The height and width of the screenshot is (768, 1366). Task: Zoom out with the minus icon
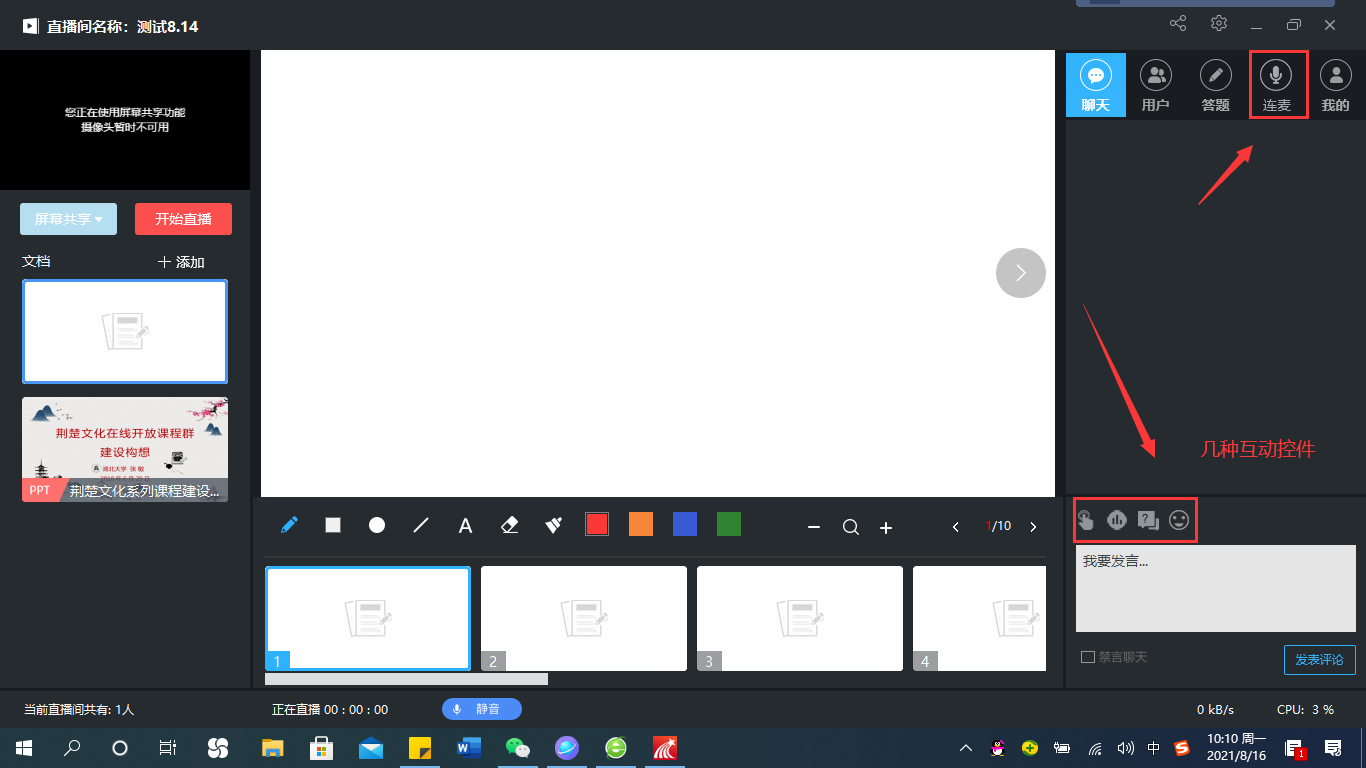coord(814,527)
